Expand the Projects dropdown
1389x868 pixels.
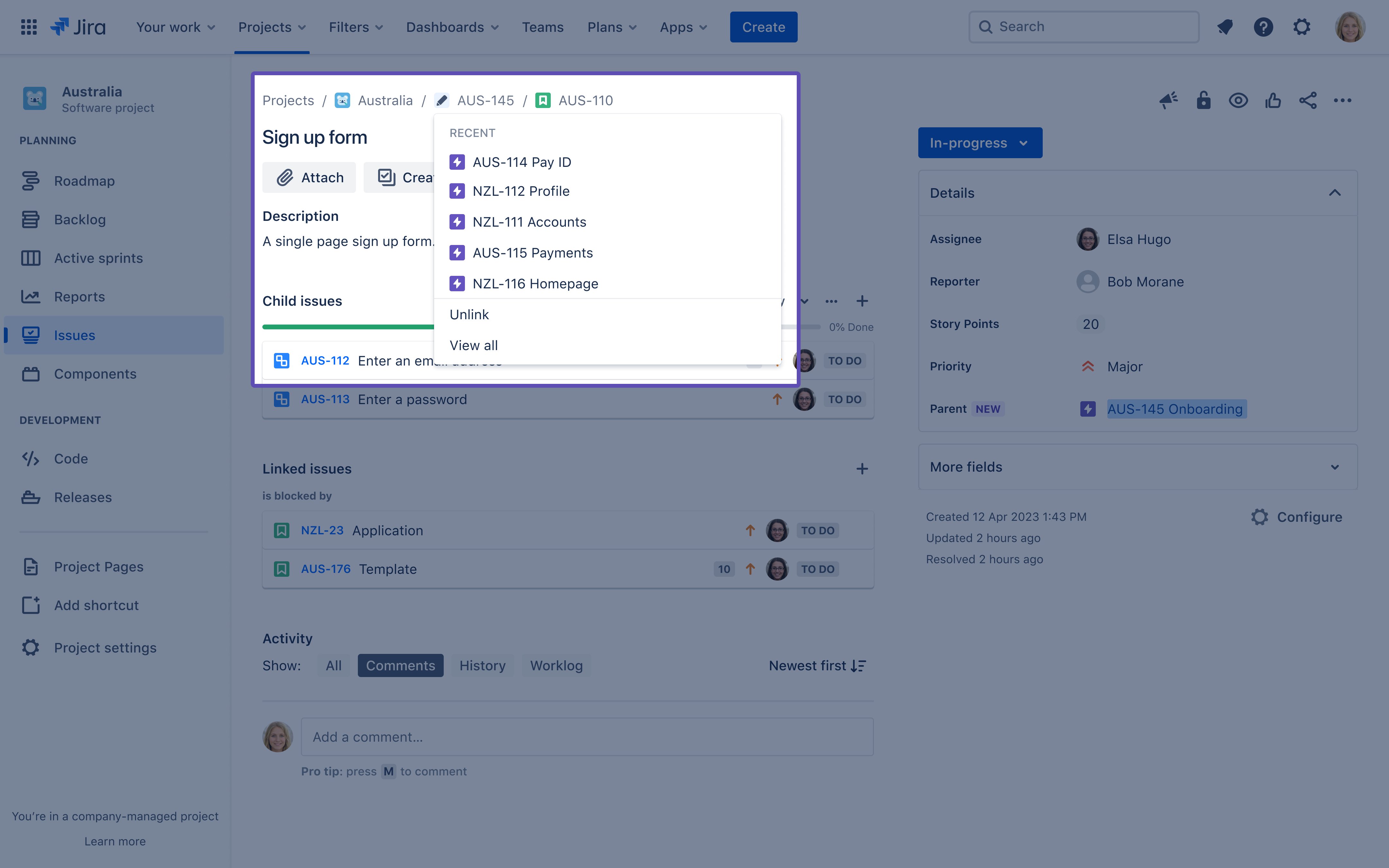[x=272, y=27]
